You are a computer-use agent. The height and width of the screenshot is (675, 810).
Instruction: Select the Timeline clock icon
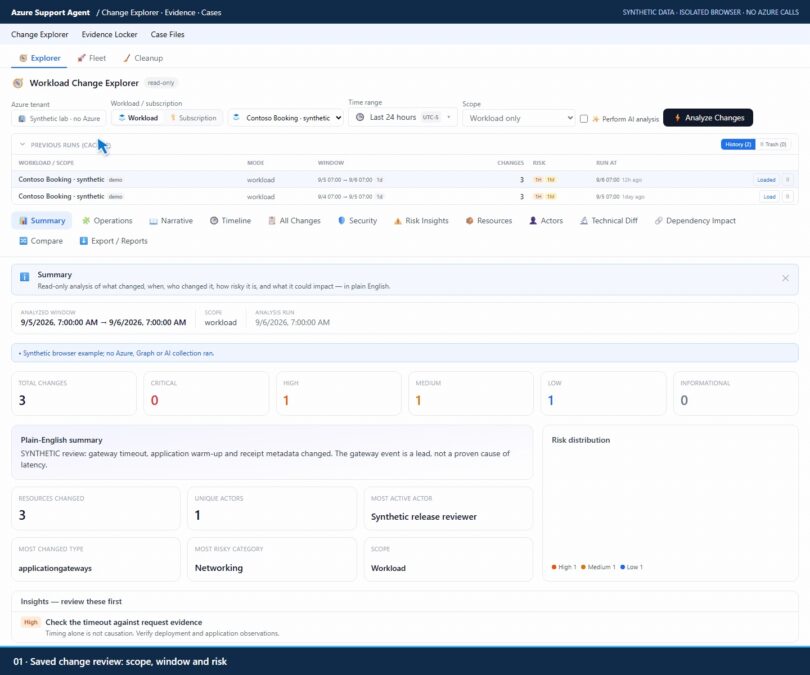click(x=214, y=221)
